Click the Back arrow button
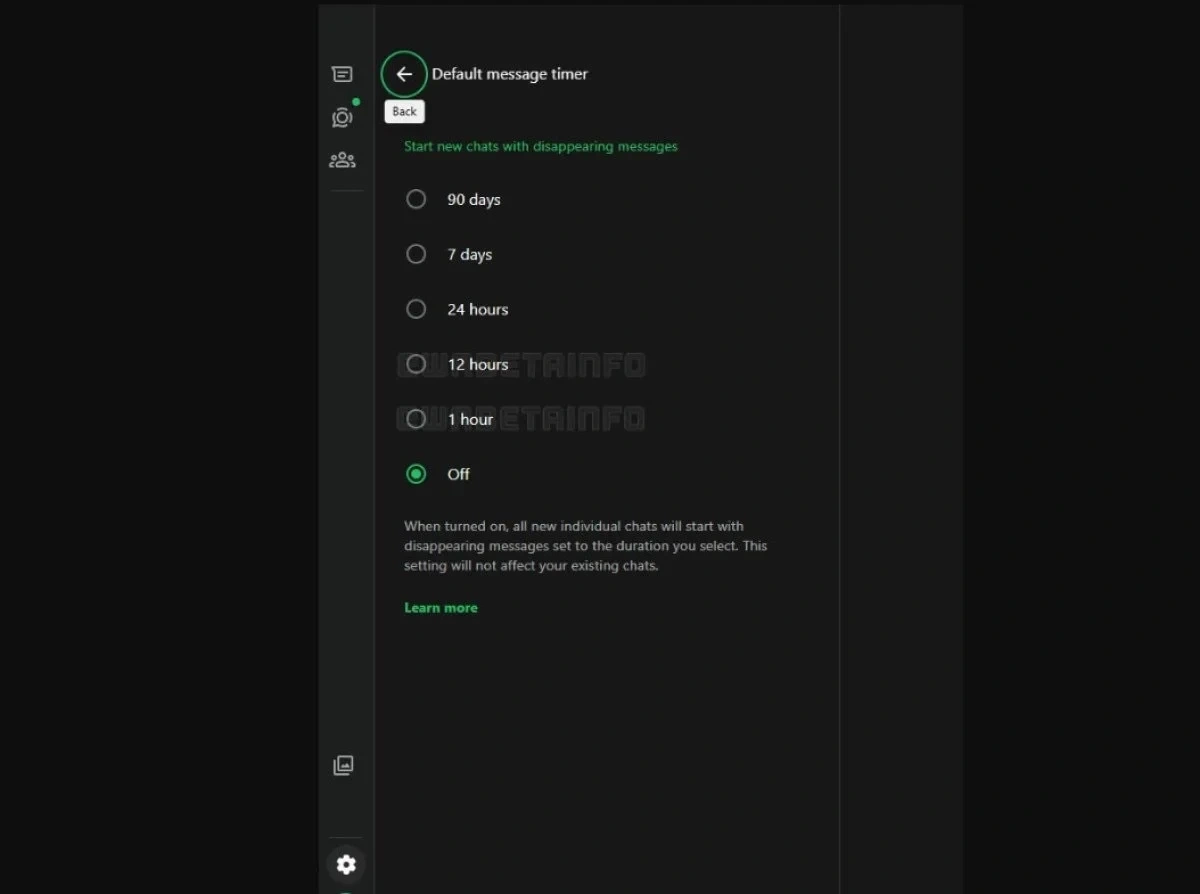1200x894 pixels. 404,74
